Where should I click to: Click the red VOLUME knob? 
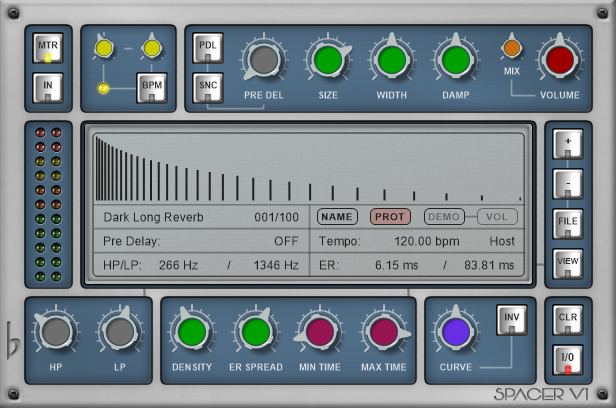click(559, 60)
